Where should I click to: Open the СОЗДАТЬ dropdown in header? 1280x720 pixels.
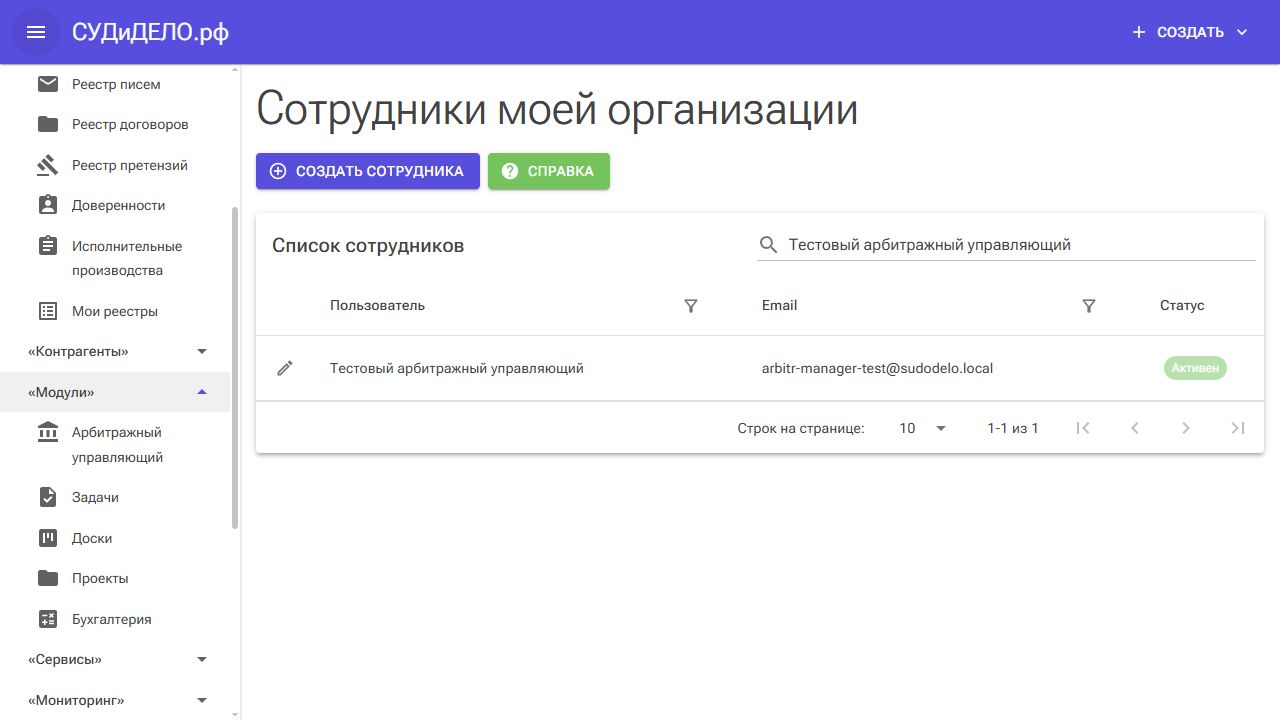(1190, 32)
